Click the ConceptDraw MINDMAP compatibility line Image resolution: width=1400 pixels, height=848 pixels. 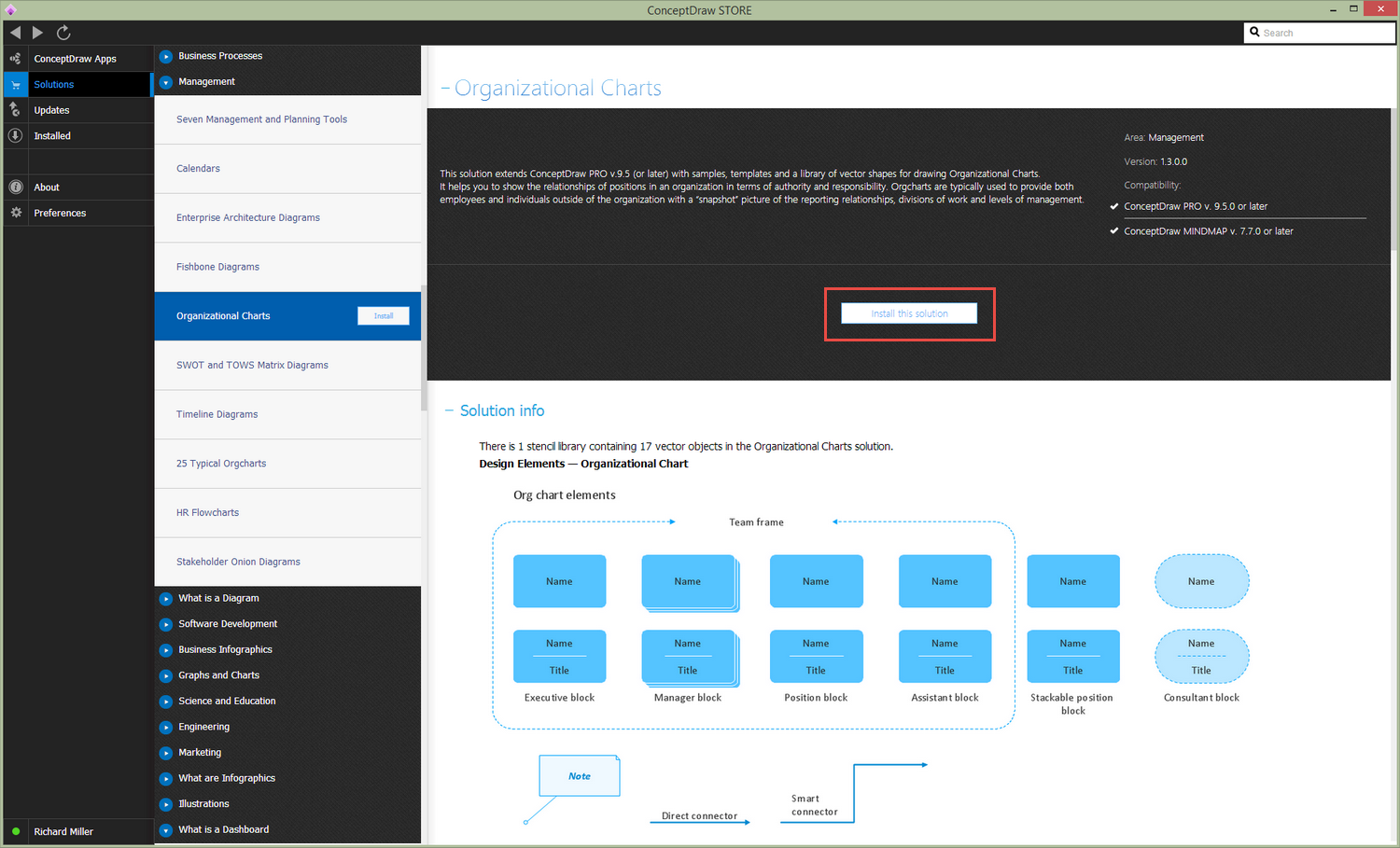[x=1209, y=231]
